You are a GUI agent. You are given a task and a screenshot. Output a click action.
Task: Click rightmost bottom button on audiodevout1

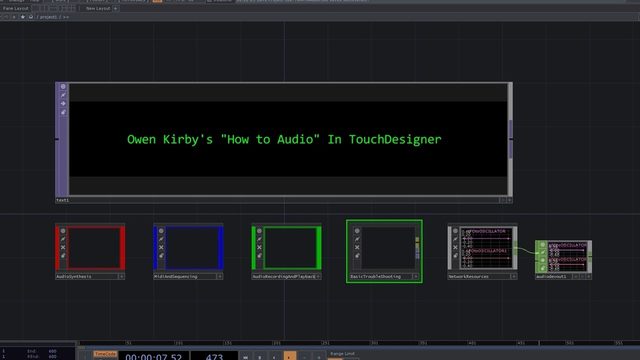(x=588, y=277)
